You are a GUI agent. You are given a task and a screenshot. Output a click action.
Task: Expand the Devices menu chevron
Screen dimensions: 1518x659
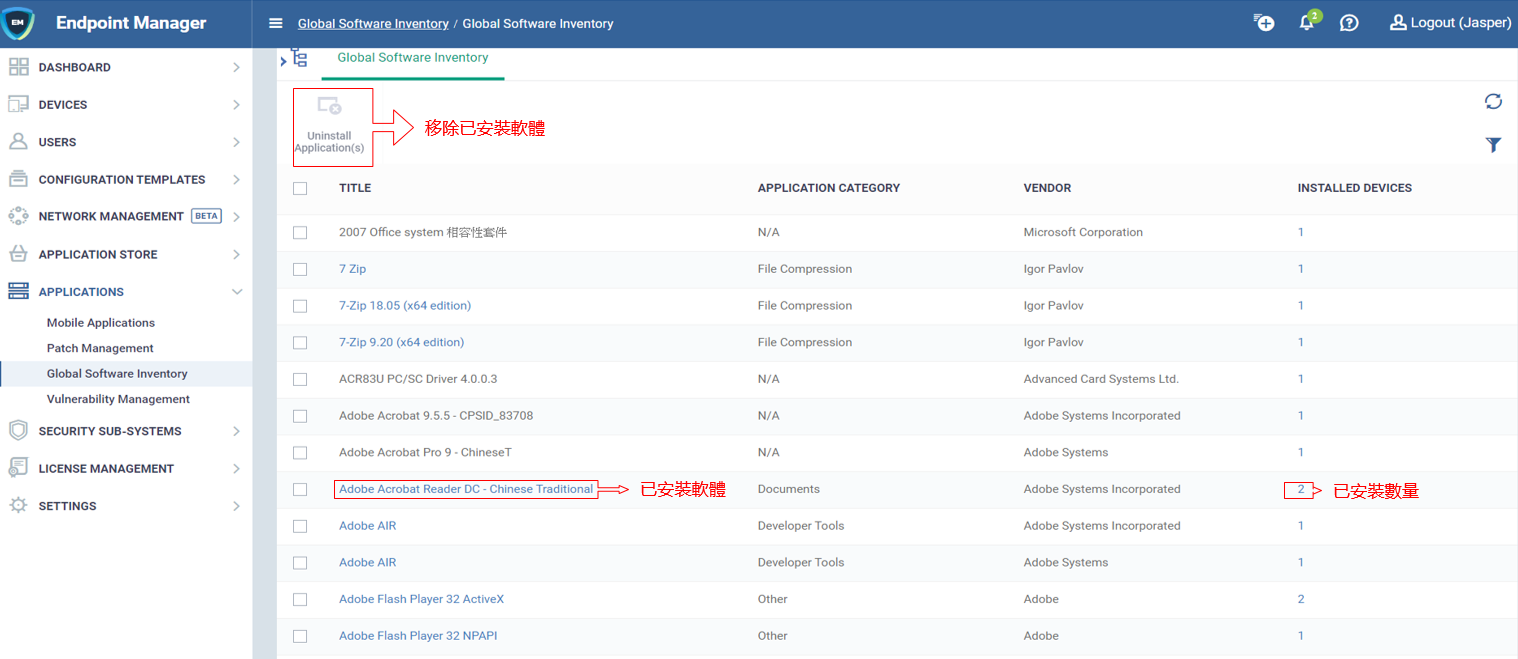pyautogui.click(x=236, y=104)
